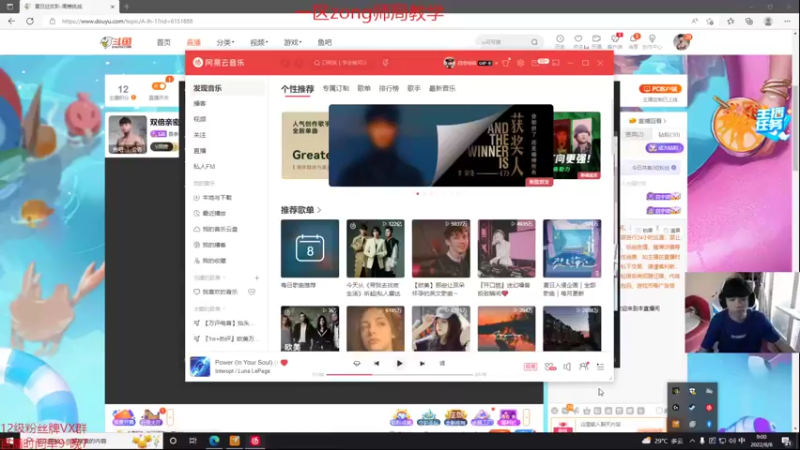This screenshot has width=800, height=450.
Task: Expand the 视频 dropdown in Douyu
Action: pyautogui.click(x=259, y=42)
